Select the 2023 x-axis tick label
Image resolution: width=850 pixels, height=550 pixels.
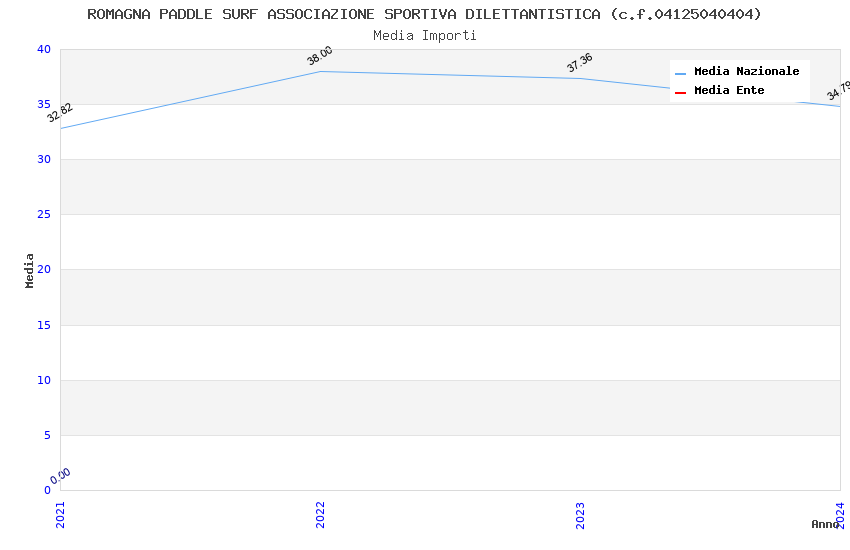[580, 514]
